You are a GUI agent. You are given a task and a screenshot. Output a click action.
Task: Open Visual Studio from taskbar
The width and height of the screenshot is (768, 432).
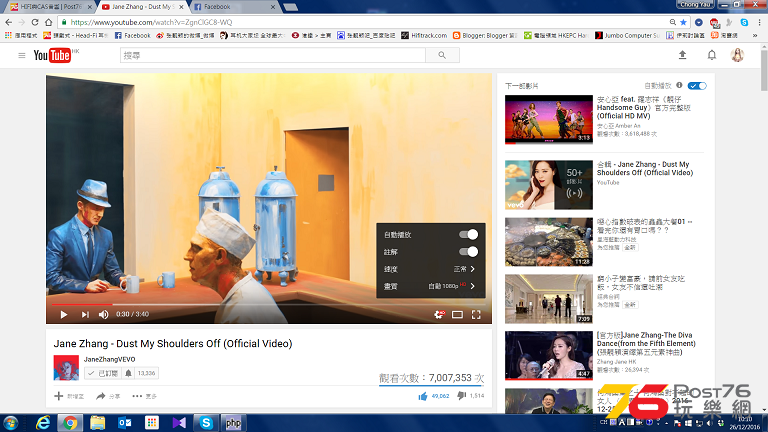[179, 423]
